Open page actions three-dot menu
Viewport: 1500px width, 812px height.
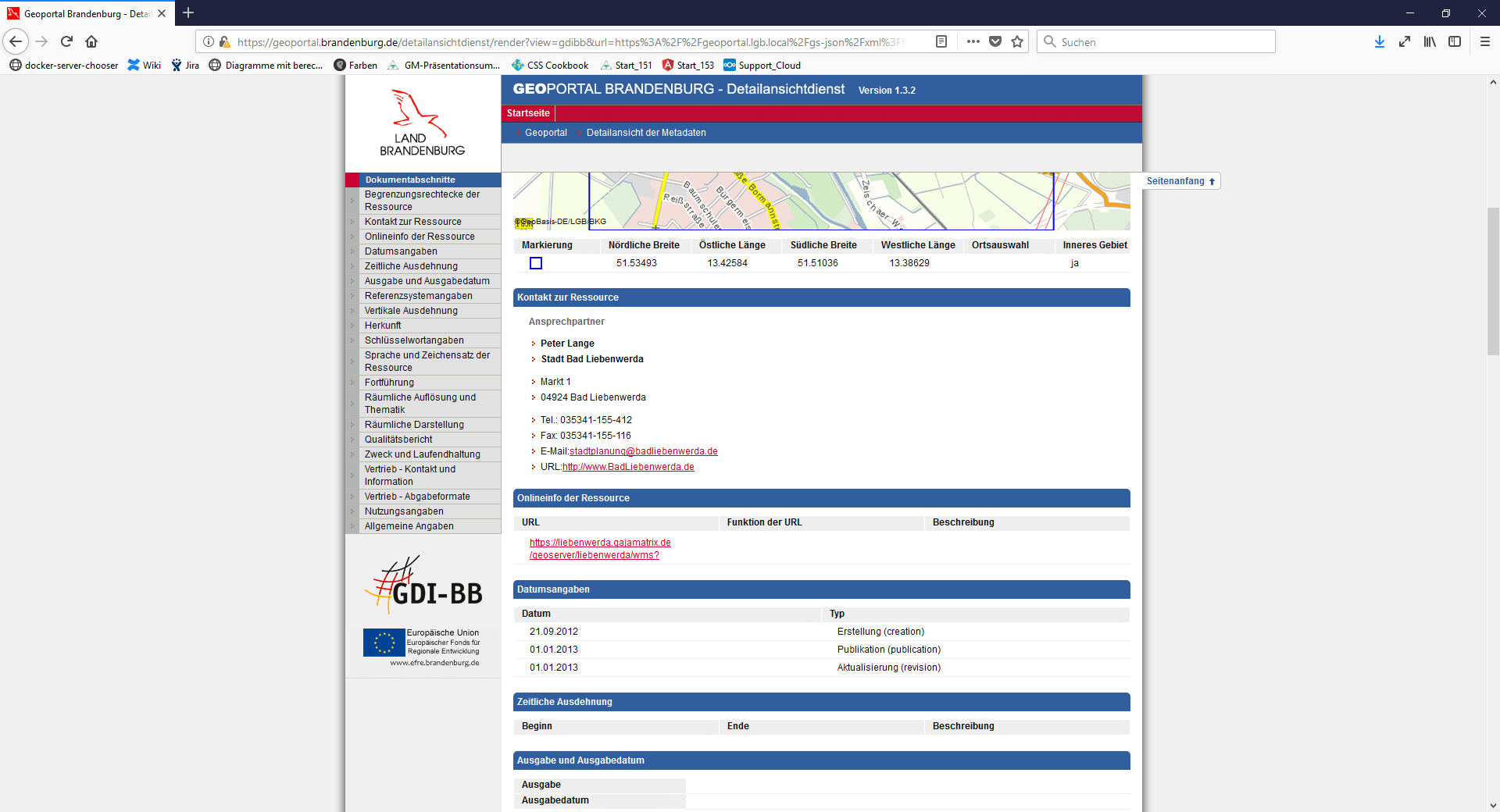click(973, 41)
